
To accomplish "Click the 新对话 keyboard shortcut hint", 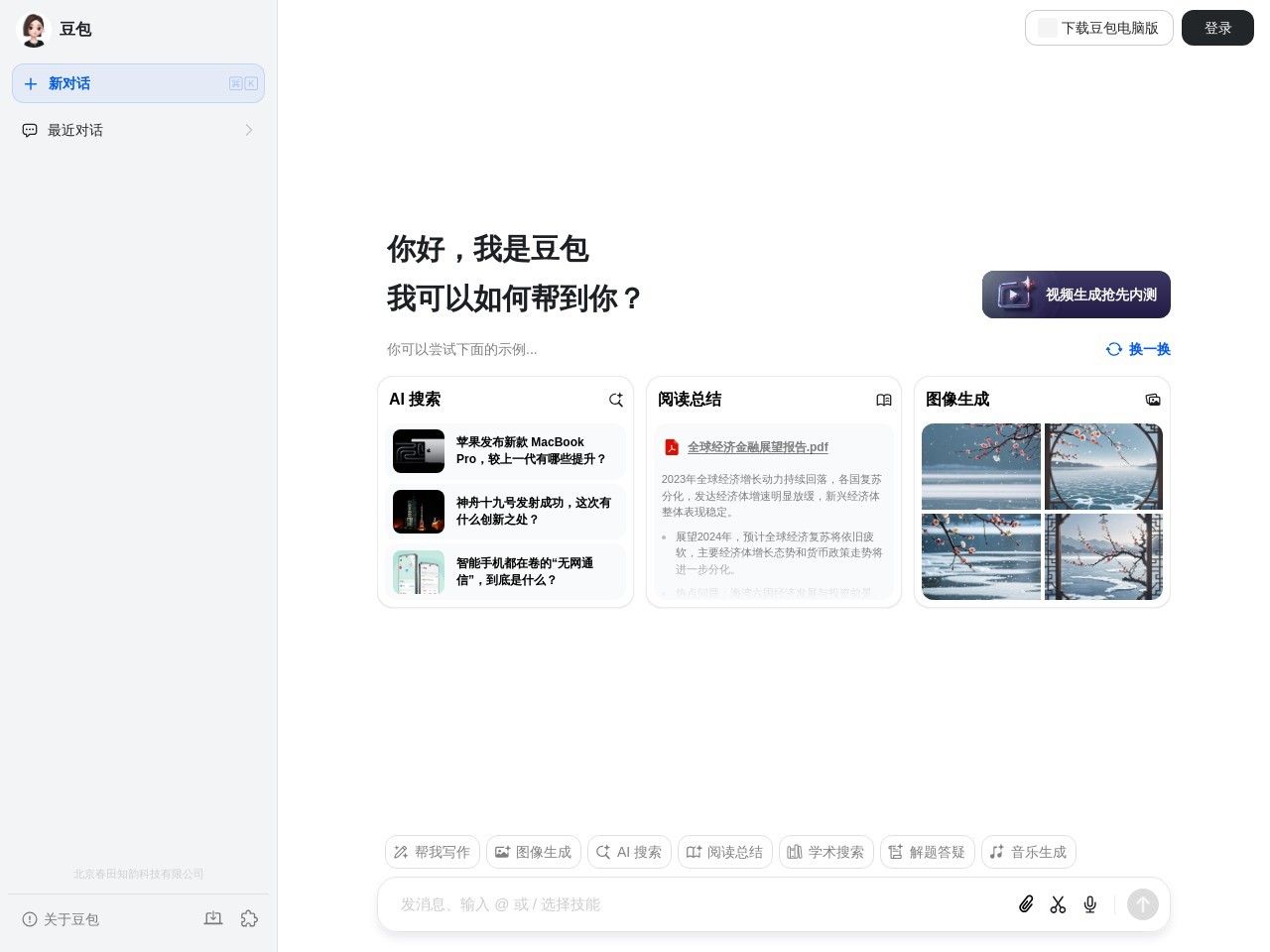I will [243, 83].
